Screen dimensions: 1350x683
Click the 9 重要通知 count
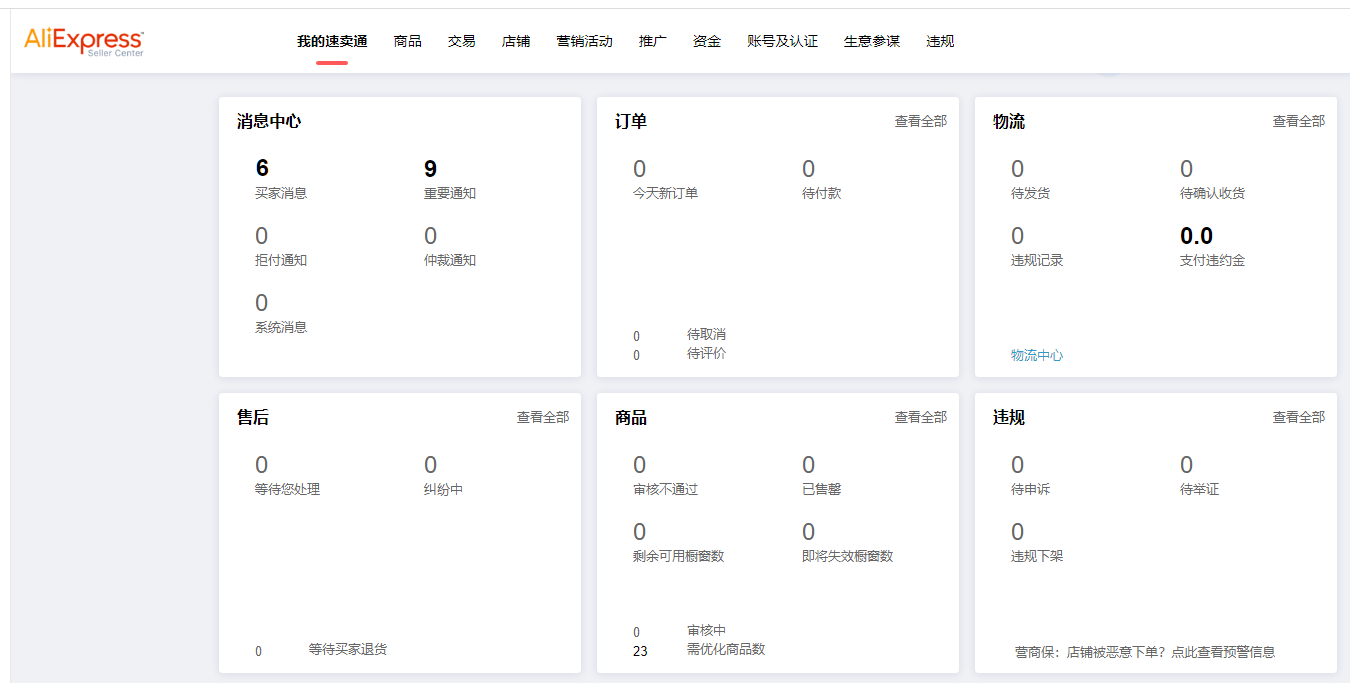431,169
